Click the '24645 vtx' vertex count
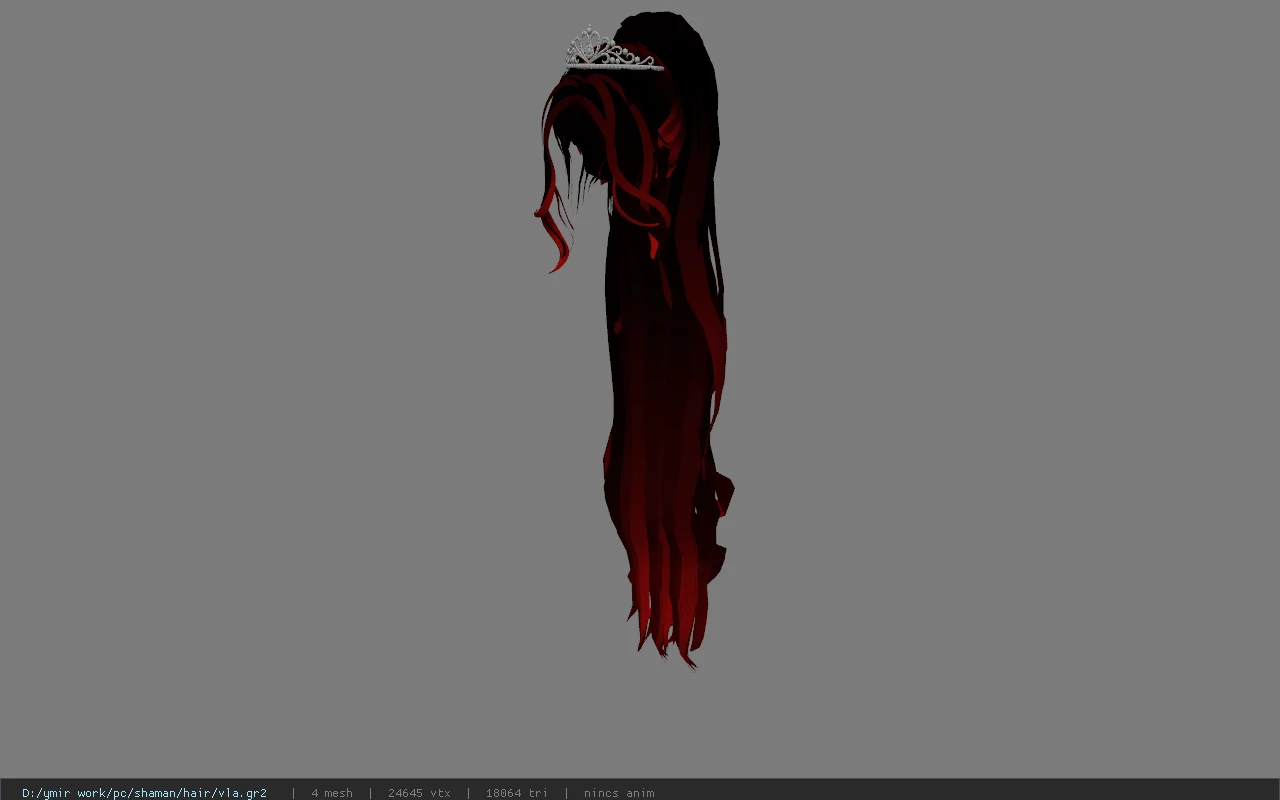 point(419,793)
